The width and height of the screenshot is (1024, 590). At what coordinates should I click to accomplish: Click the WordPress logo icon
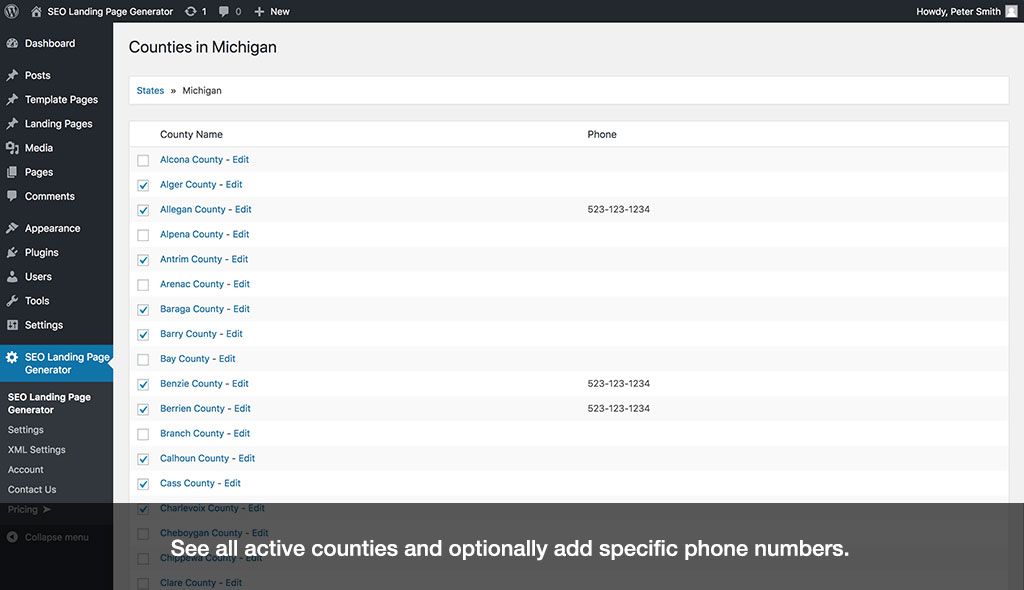click(x=12, y=12)
